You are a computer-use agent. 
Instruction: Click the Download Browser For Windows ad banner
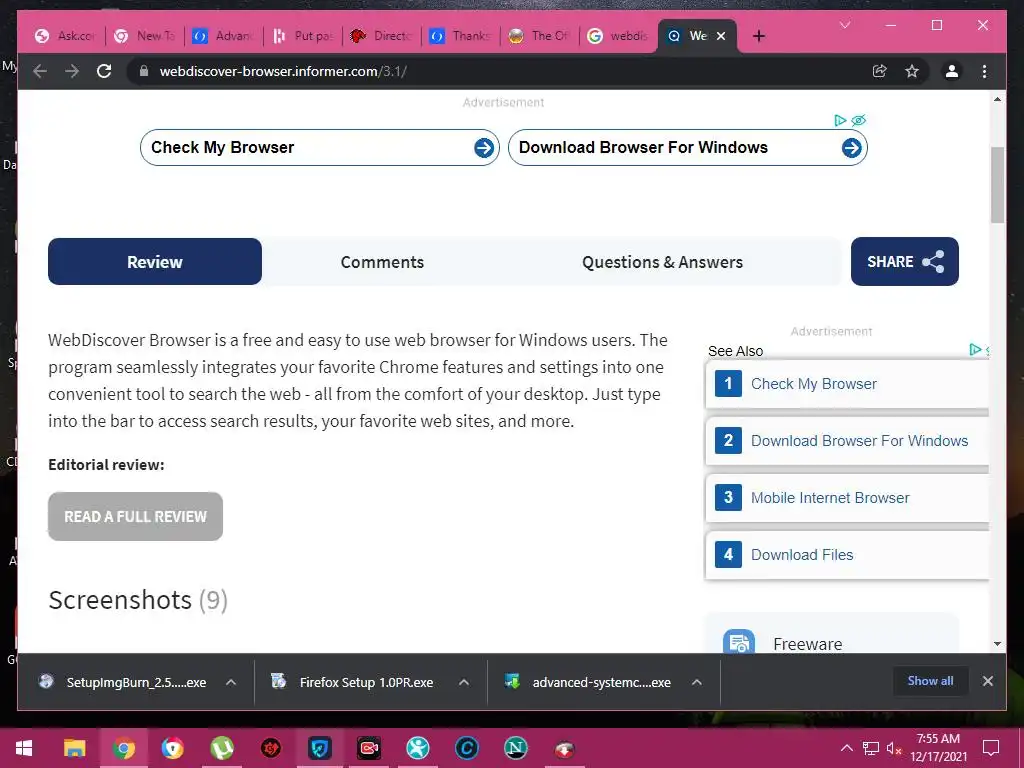(688, 148)
